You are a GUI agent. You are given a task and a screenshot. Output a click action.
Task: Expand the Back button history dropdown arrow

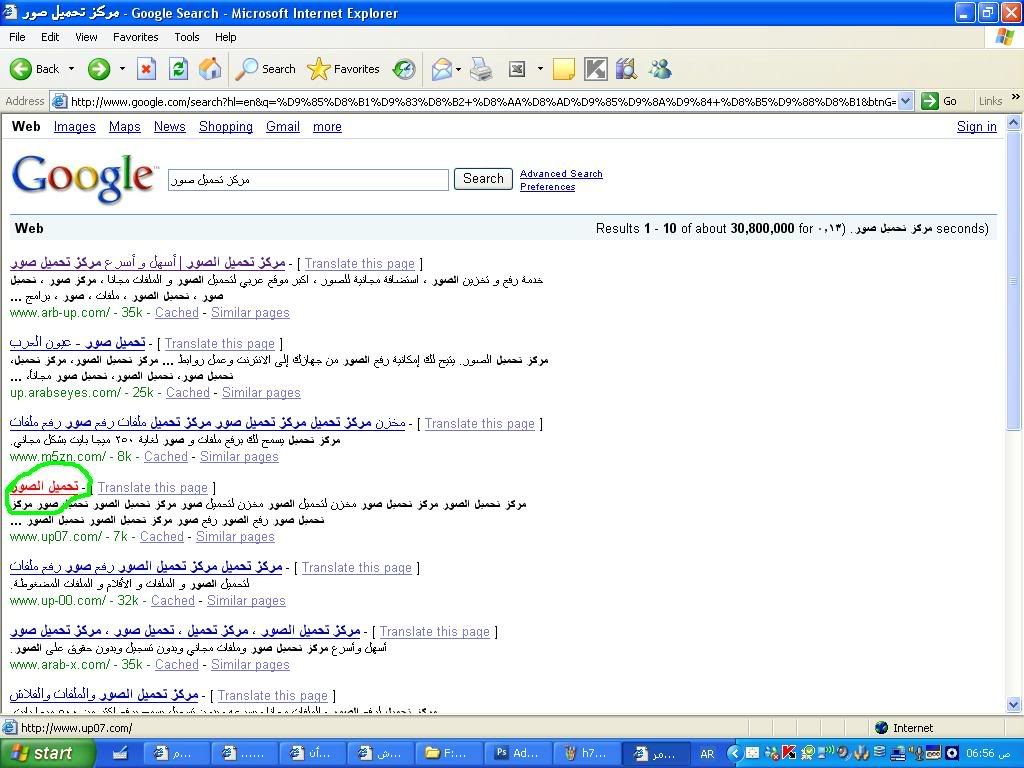coord(71,69)
